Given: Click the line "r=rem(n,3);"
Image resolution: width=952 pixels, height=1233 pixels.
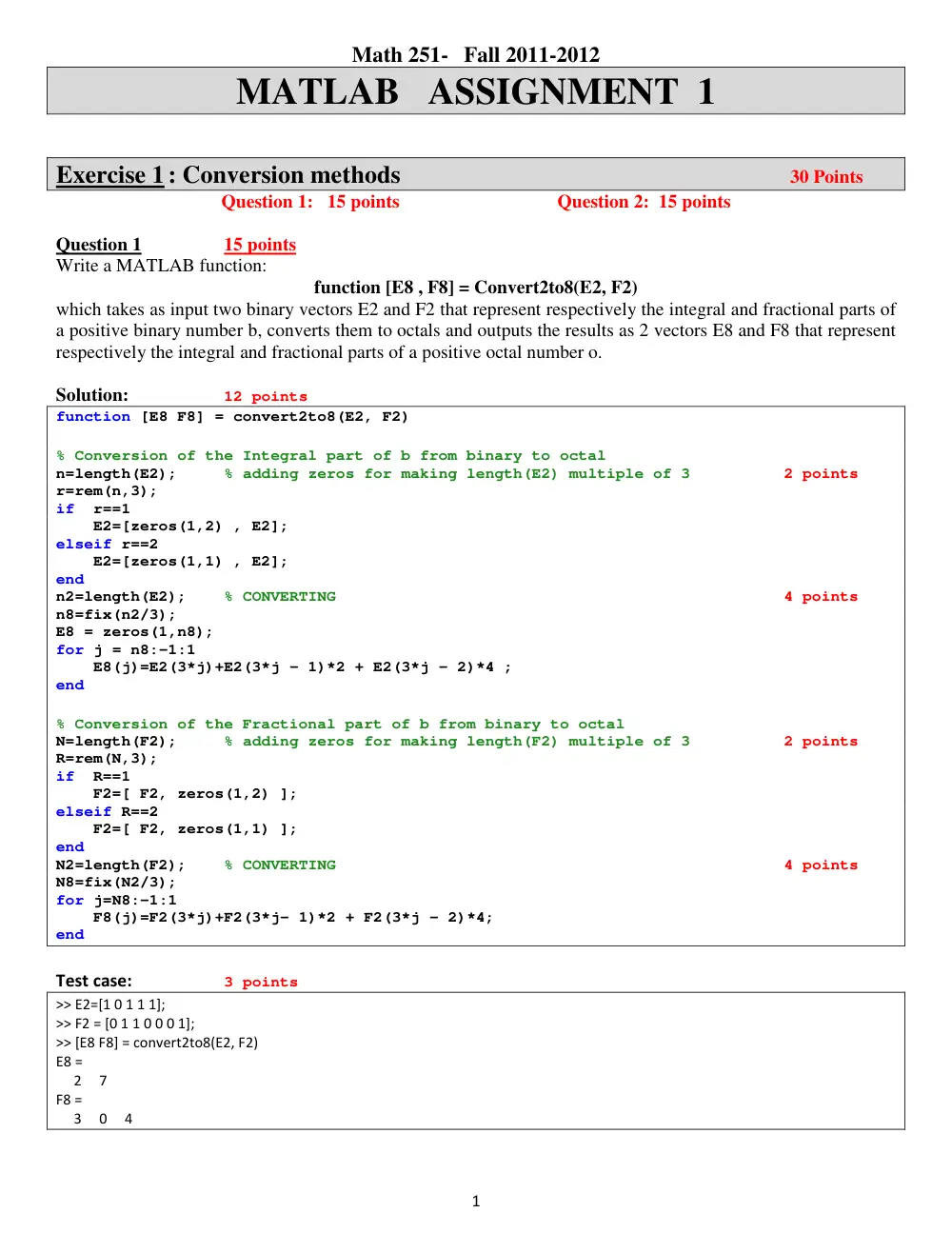Looking at the screenshot, I should (x=107, y=491).
